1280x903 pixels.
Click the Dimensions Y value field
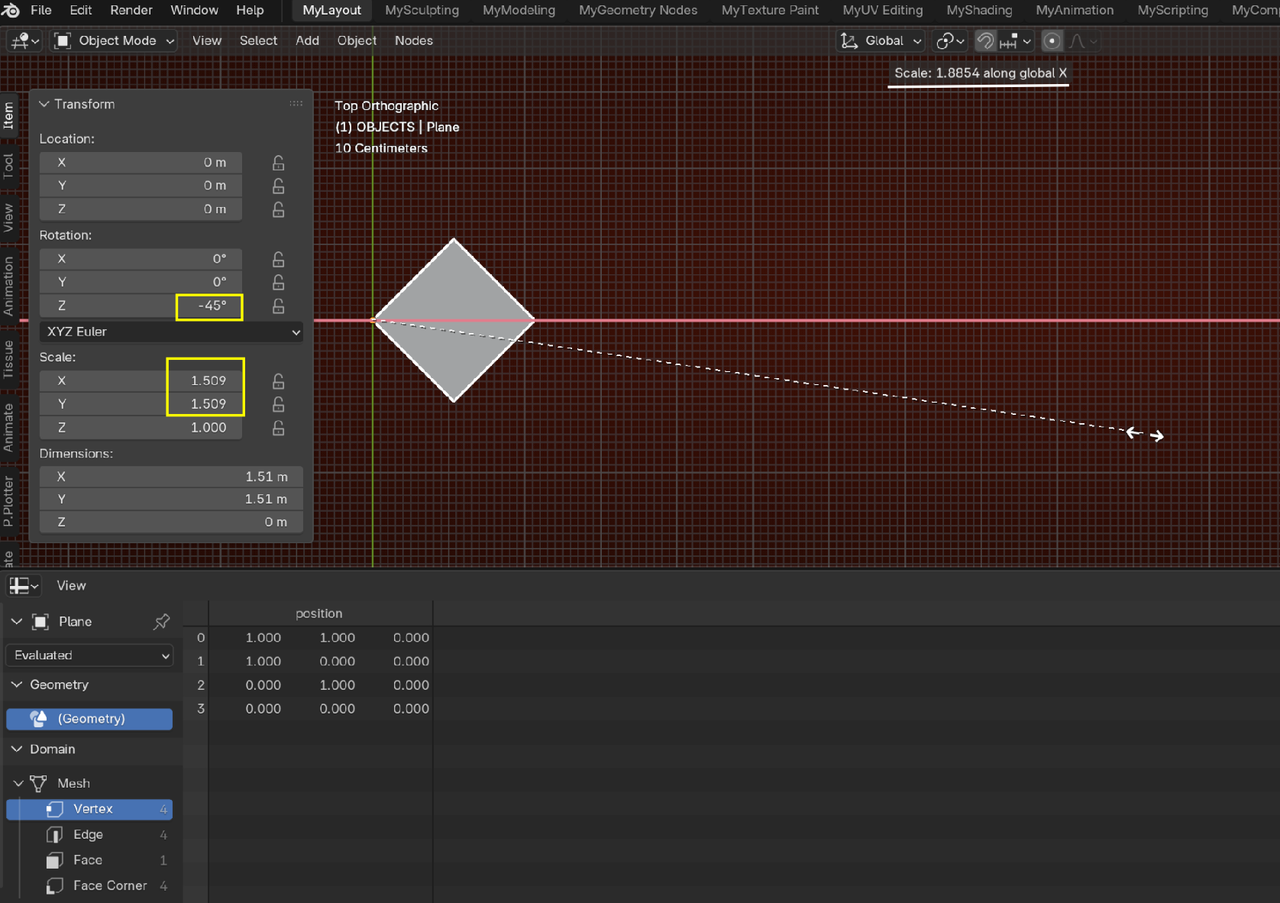click(x=171, y=499)
